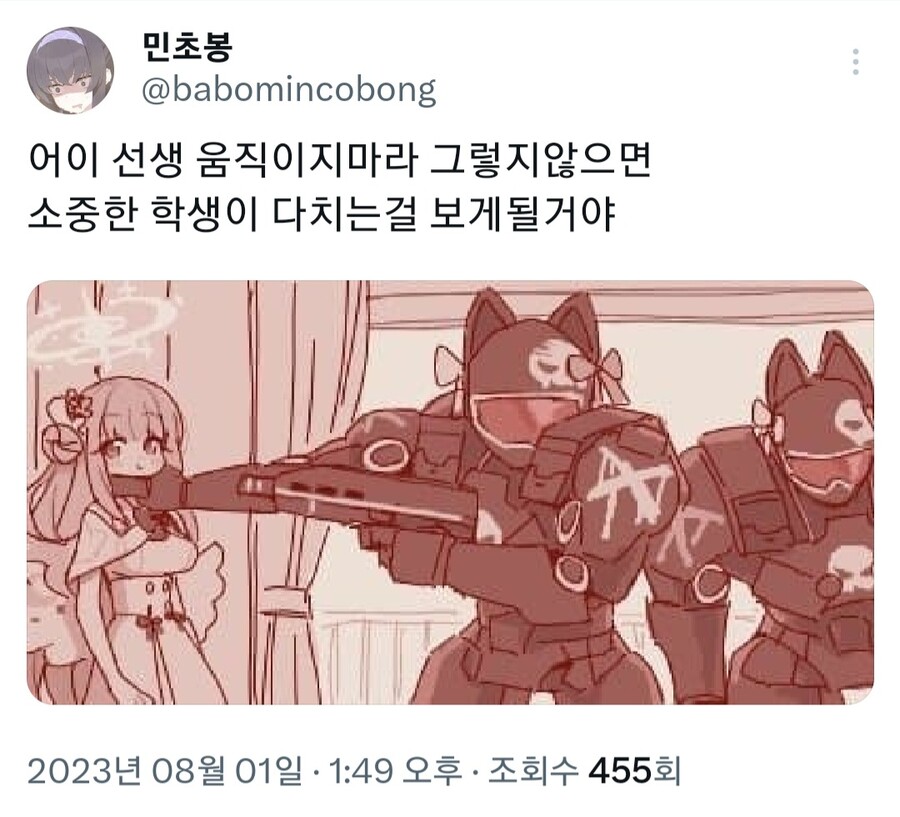Screen dimensions: 900x817
Task: Open 민초봉's profile avatar picture
Action: [x=70, y=69]
